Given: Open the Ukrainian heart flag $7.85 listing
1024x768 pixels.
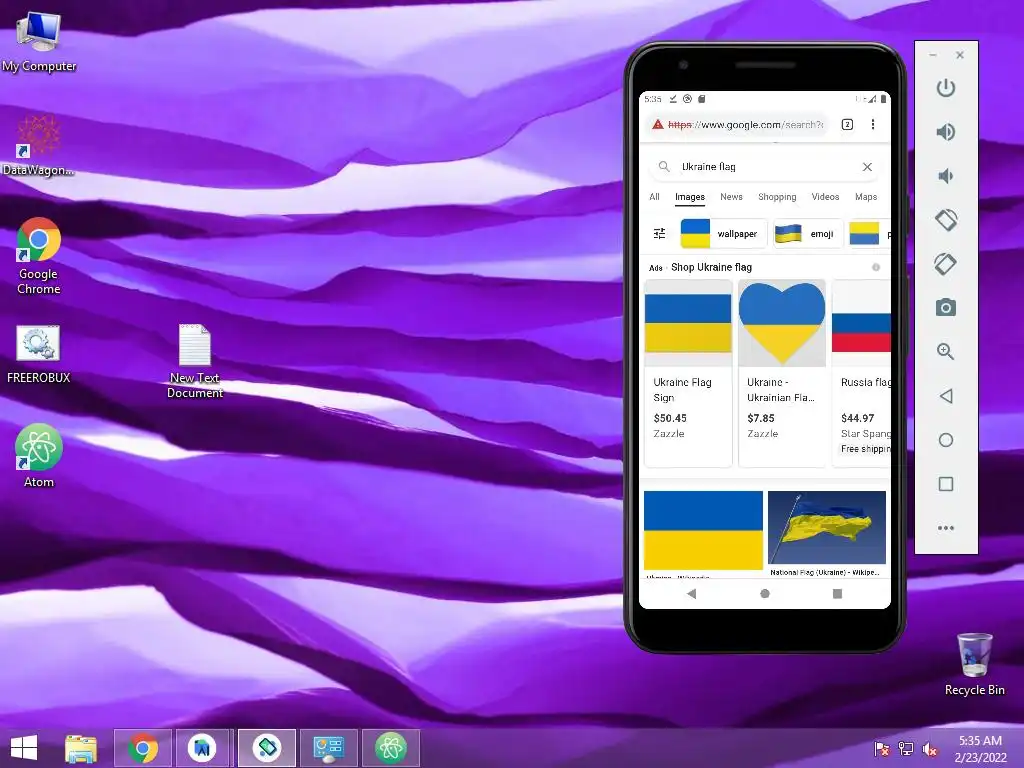Looking at the screenshot, I should (782, 373).
